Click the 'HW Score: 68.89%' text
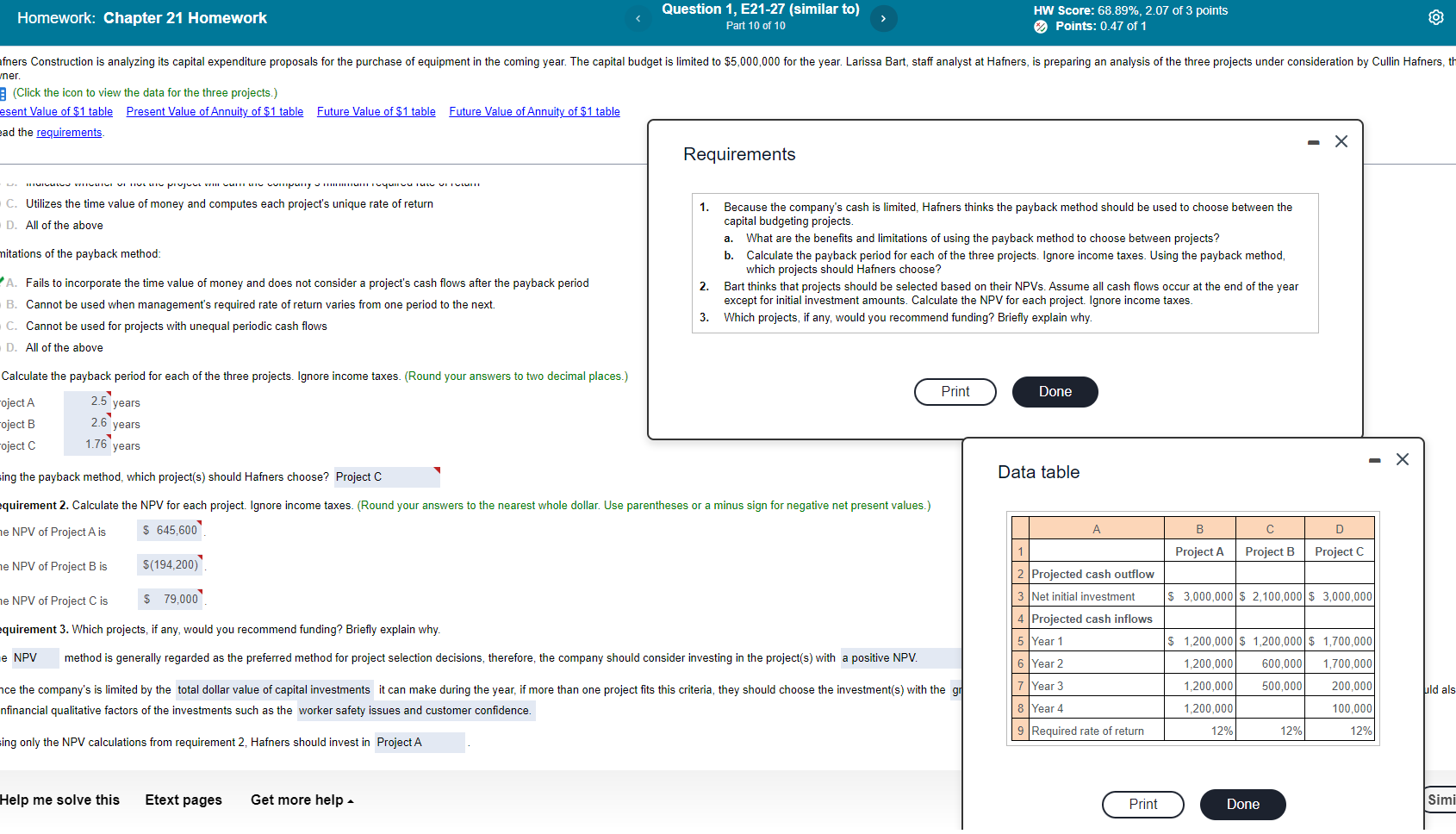 tap(1088, 11)
